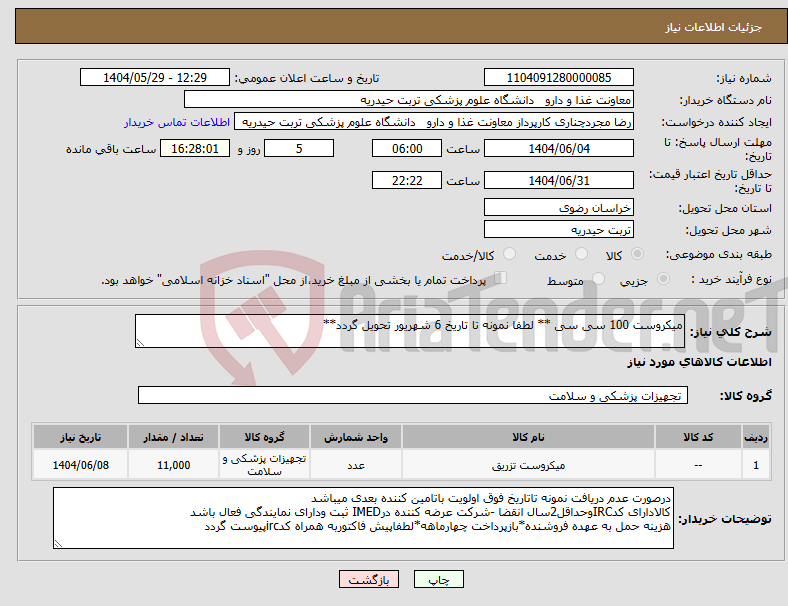Image resolution: width=788 pixels, height=606 pixels.
Task: Click the توضیحات خریدار label
Action: pyautogui.click(x=725, y=519)
